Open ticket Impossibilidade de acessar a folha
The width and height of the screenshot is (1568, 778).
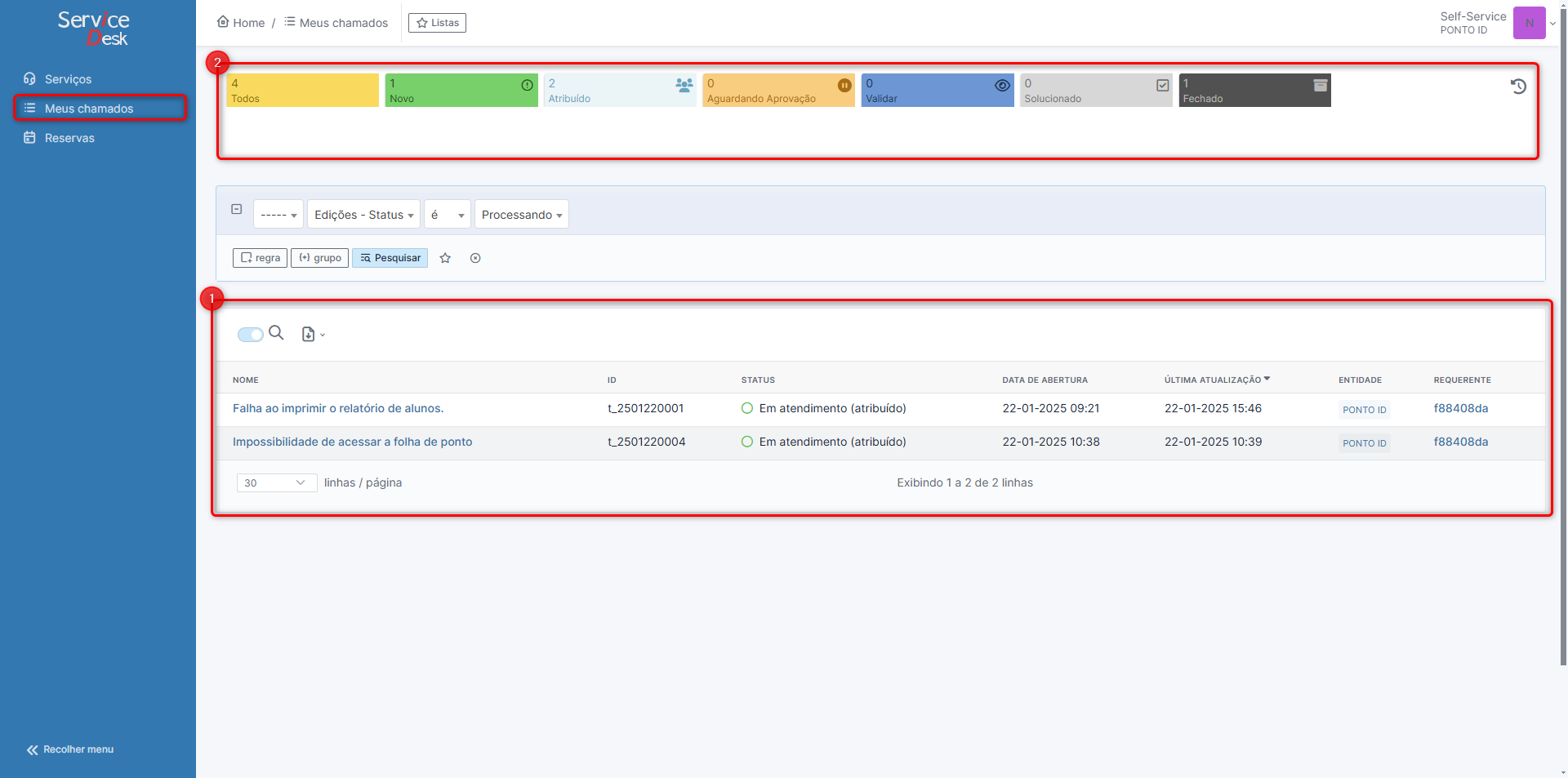click(x=352, y=442)
